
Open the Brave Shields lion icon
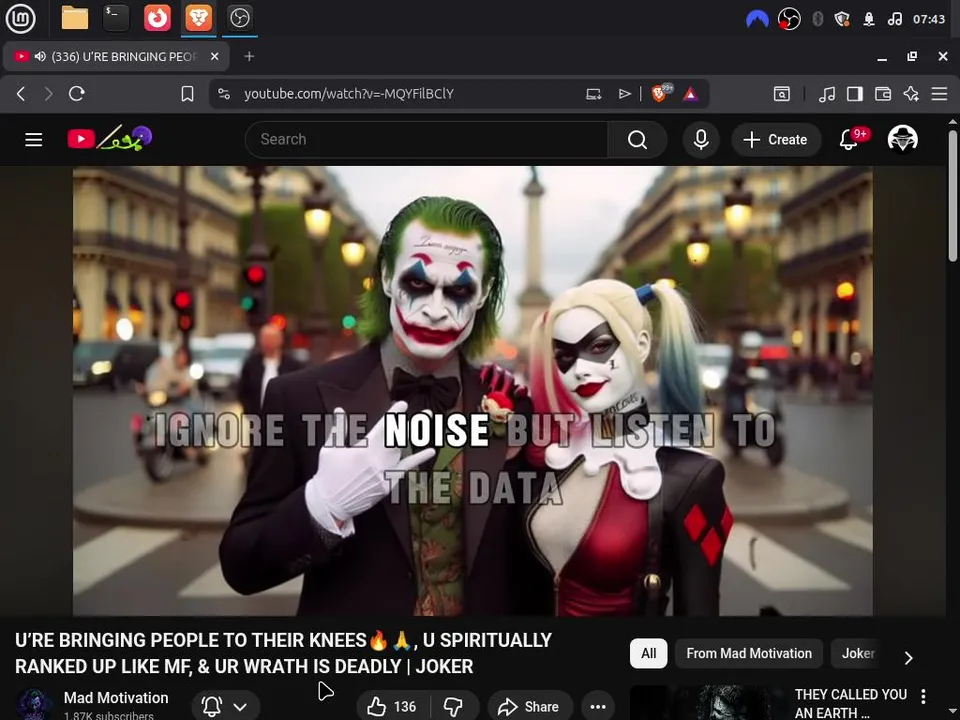click(x=660, y=94)
